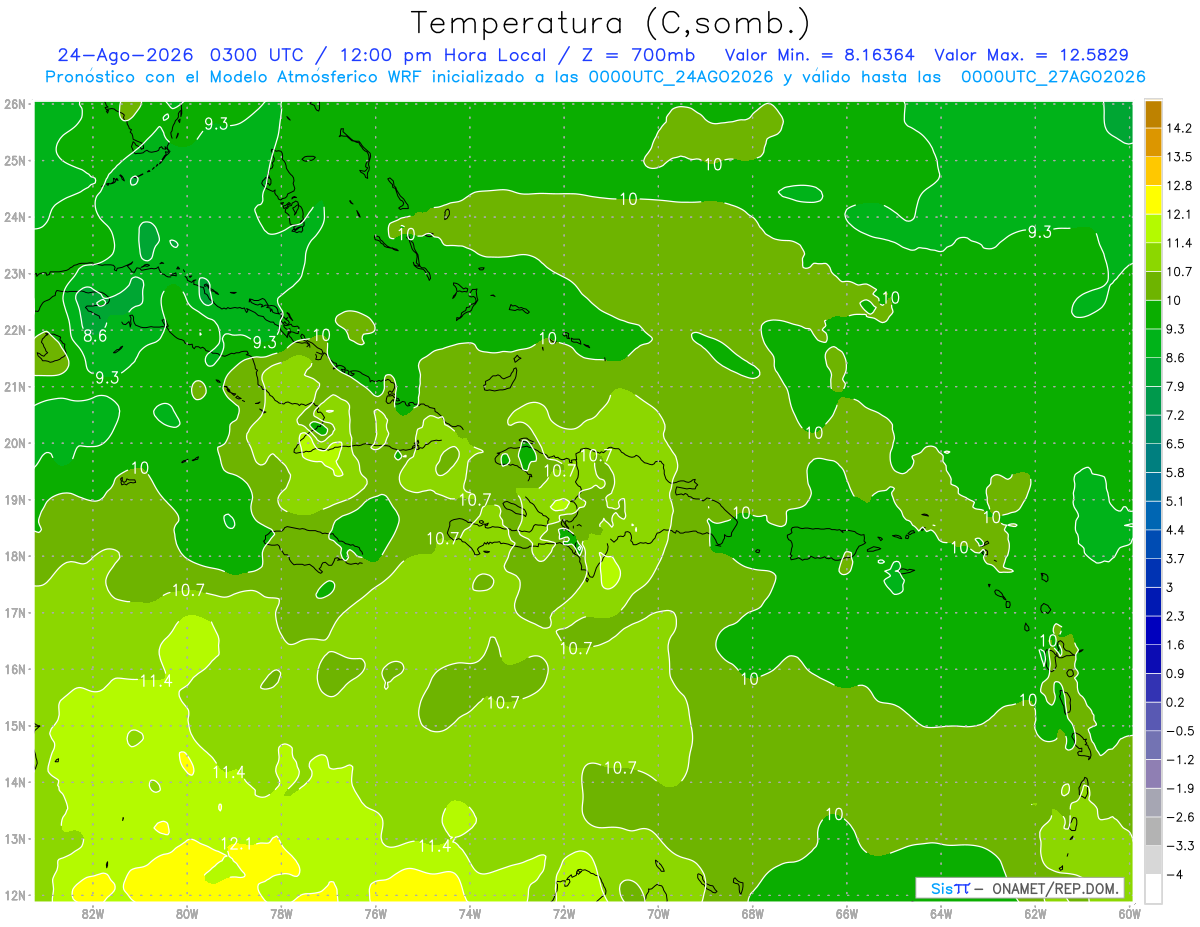This screenshot has height=927, width=1200.
Task: Select the end time '0000UTC_27AGO2026'
Action: [1052, 77]
